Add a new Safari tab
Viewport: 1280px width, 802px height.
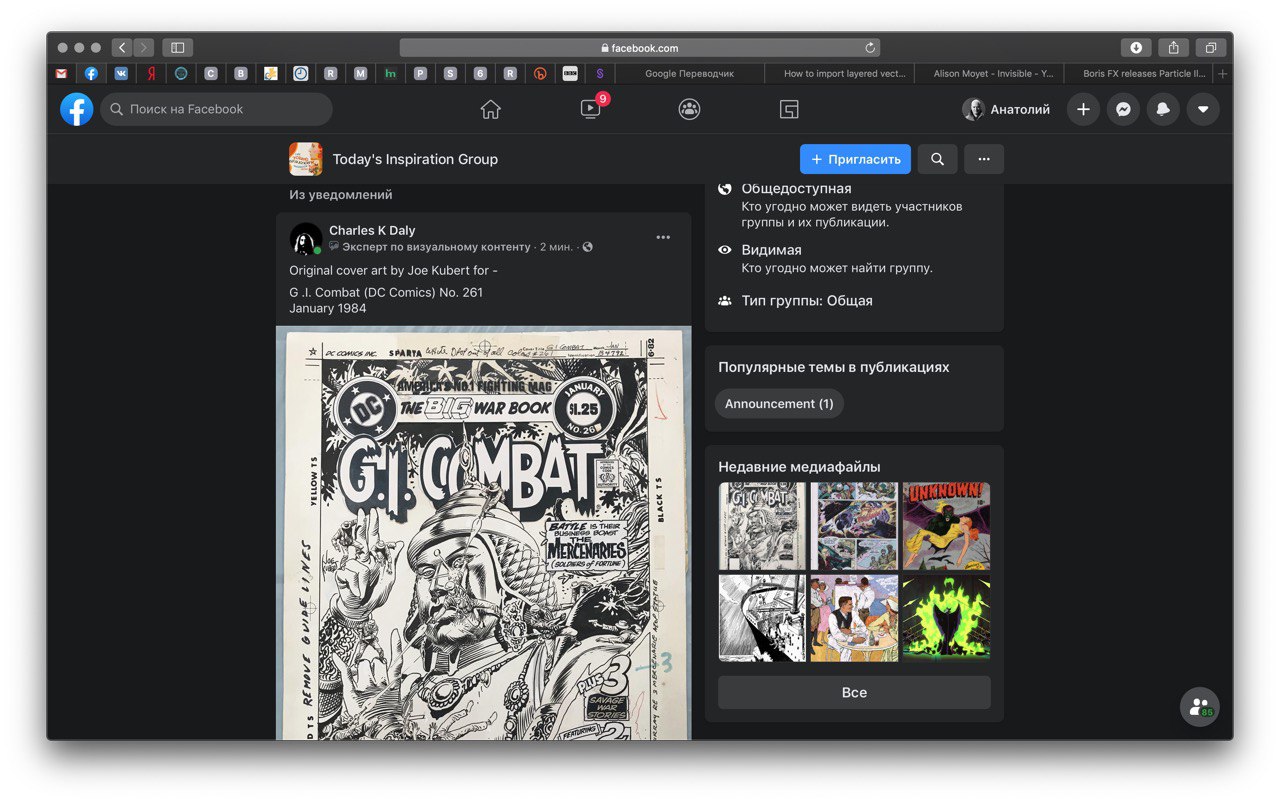[1222, 73]
